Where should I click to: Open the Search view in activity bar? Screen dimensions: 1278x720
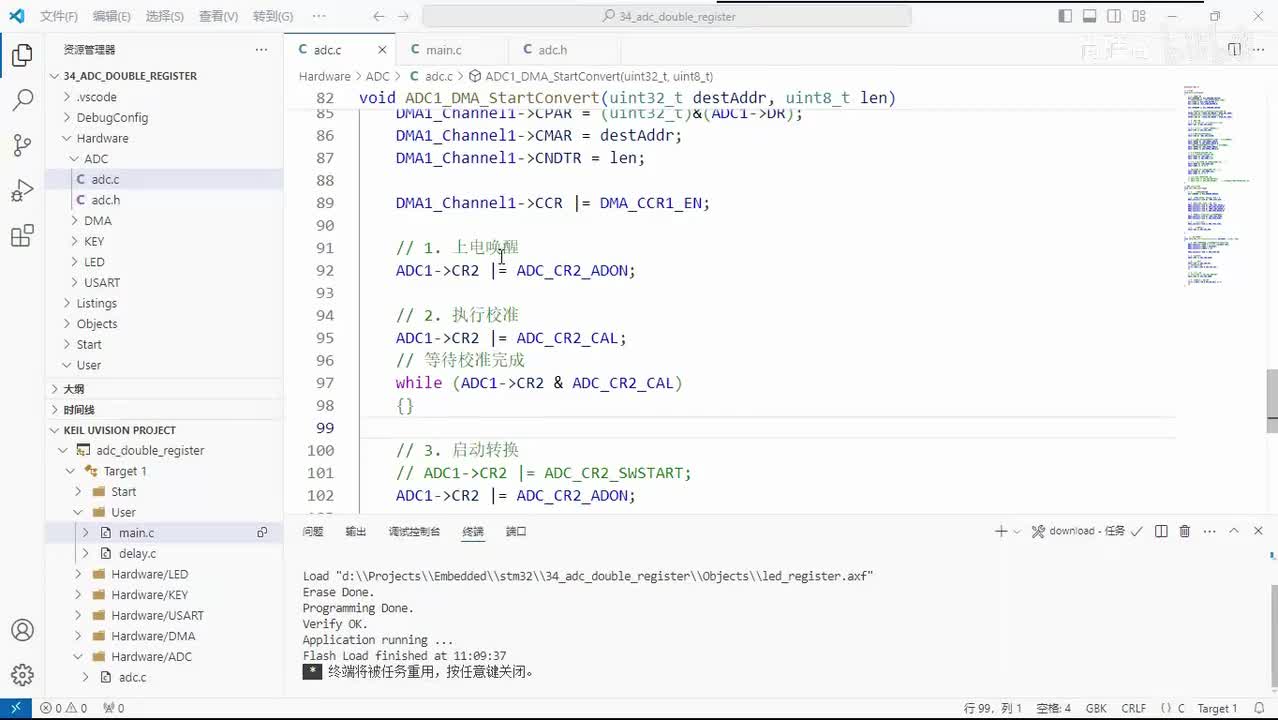point(22,100)
